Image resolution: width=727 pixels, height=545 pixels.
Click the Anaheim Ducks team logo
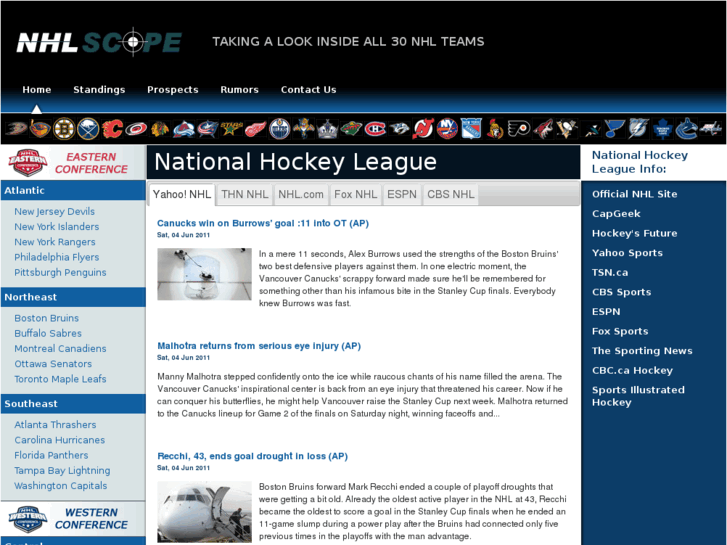(16, 128)
